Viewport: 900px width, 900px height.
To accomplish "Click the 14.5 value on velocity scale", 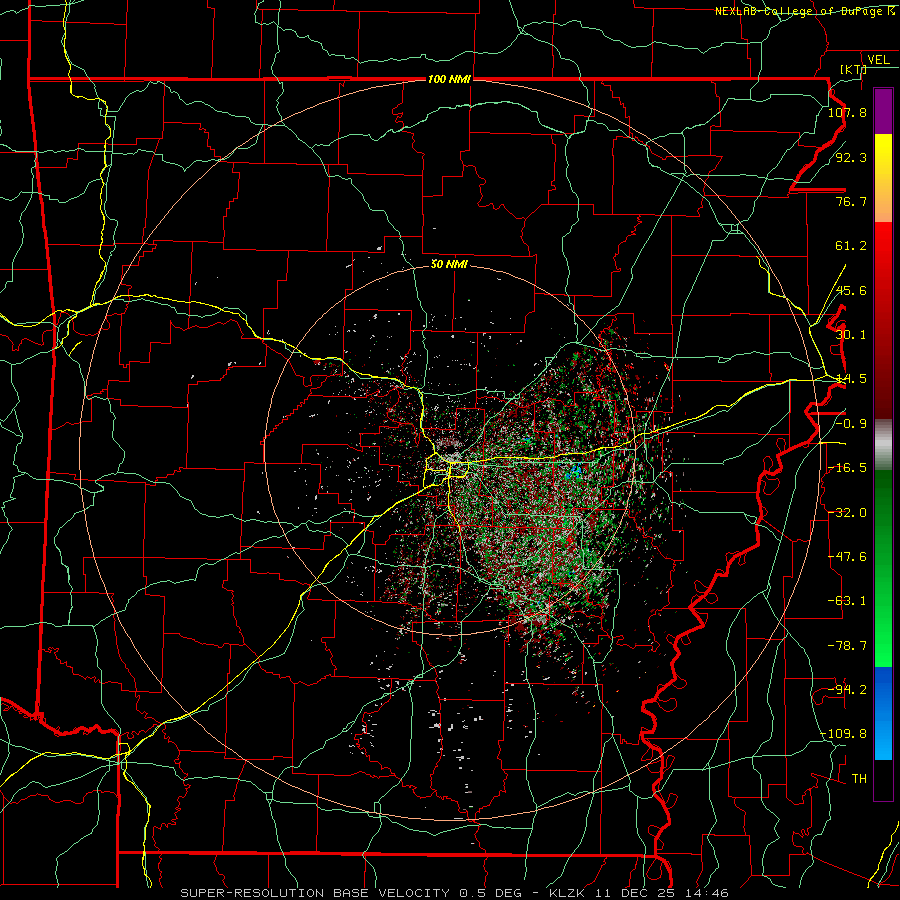I will [x=851, y=379].
